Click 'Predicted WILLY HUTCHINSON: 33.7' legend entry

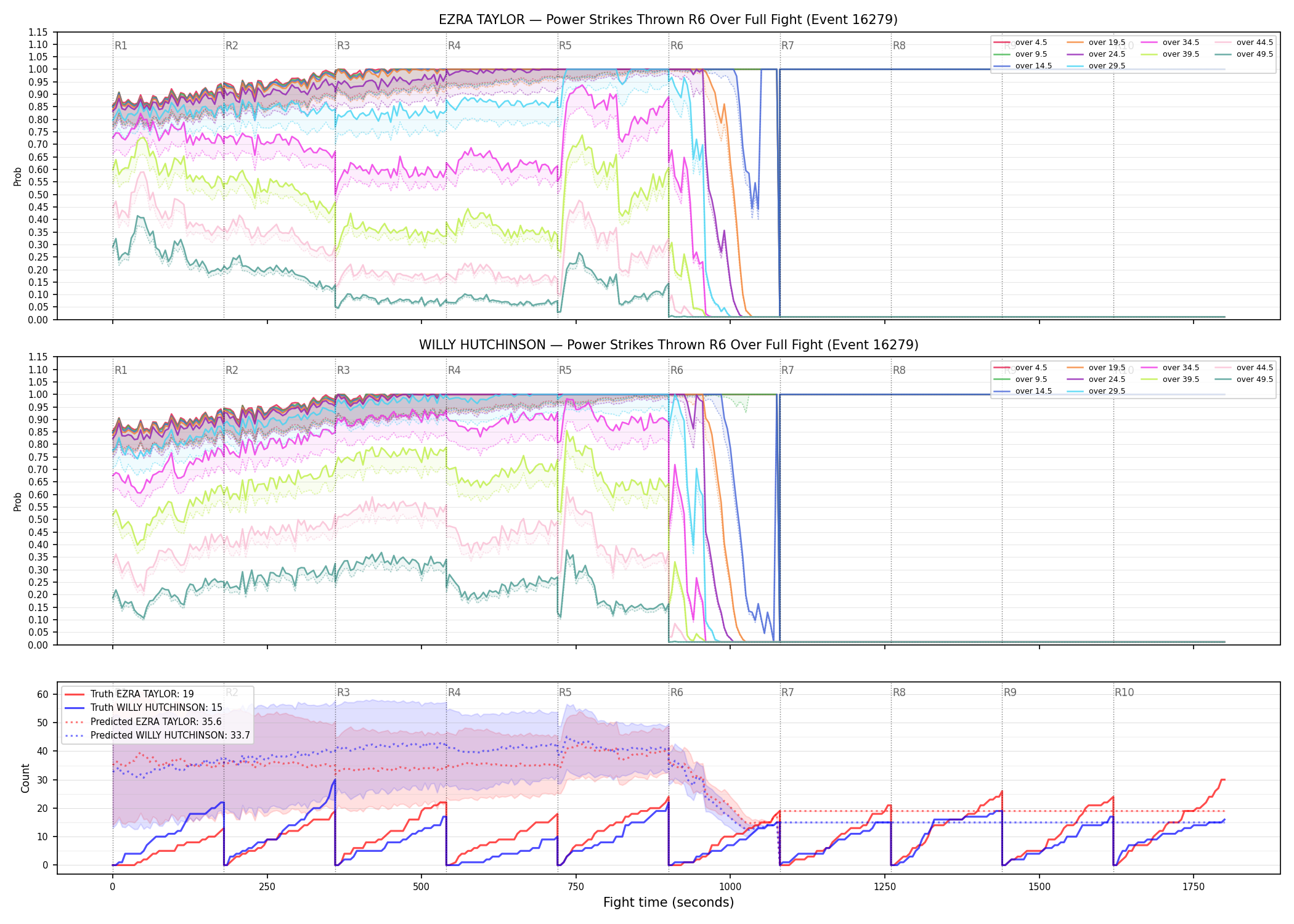(157, 735)
